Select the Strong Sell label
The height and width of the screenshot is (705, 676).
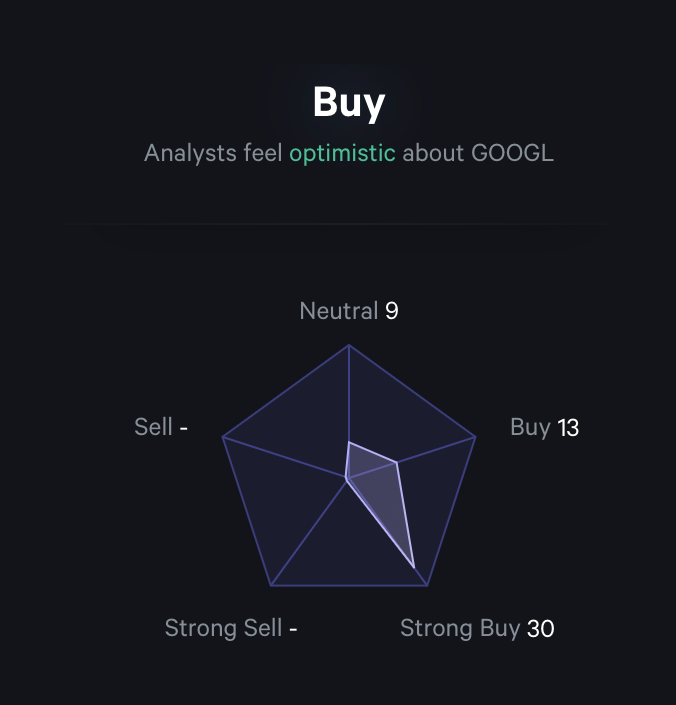pyautogui.click(x=224, y=628)
